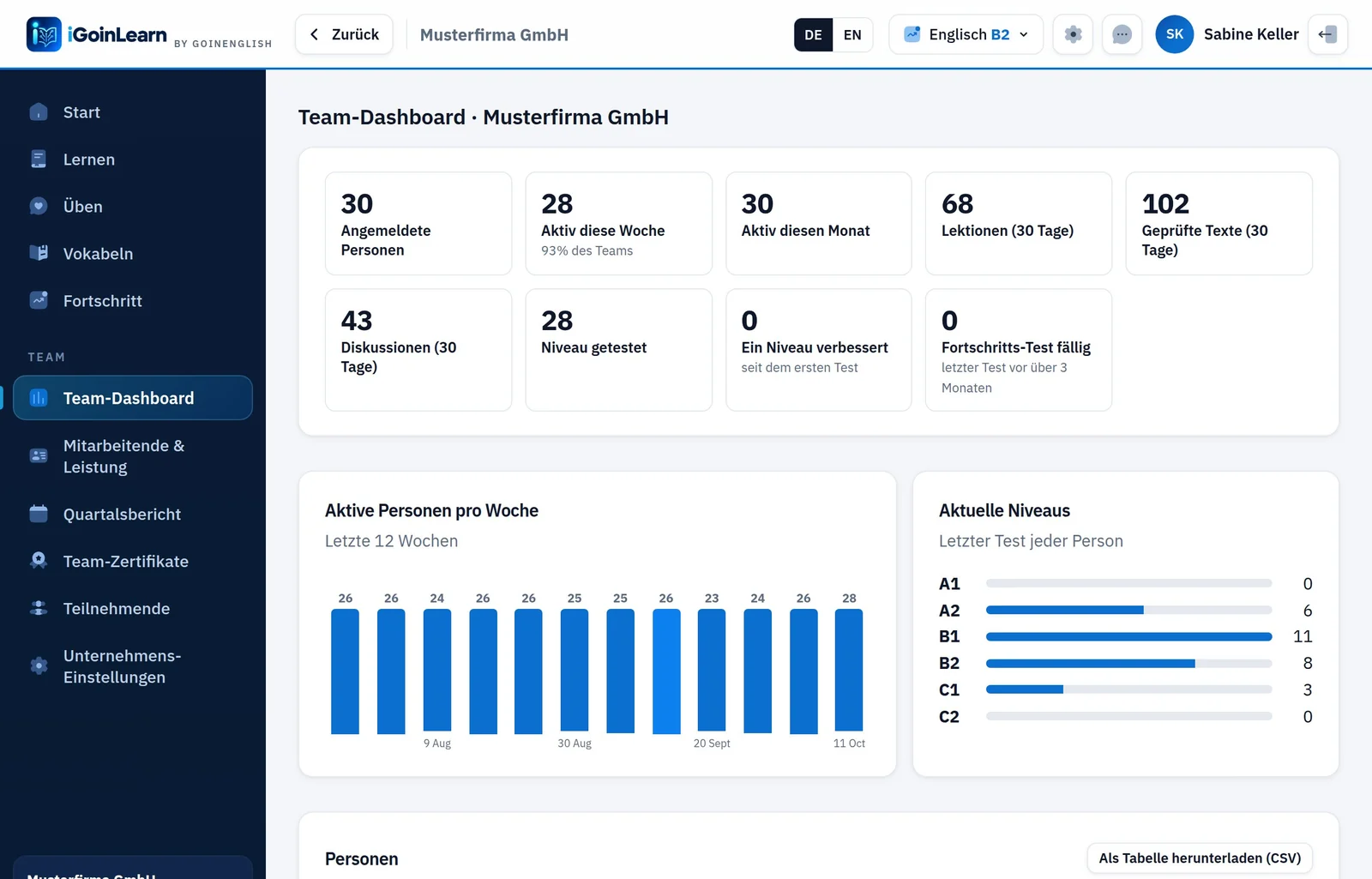Click the A2 level progress bar
This screenshot has width=1372, height=879.
(1128, 610)
